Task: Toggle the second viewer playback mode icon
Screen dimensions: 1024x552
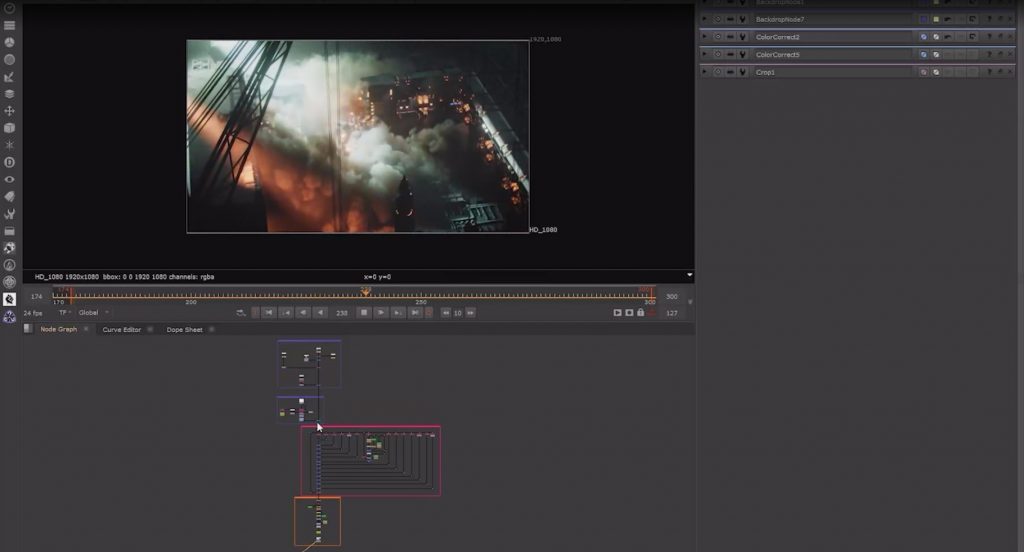Action: pyautogui.click(x=629, y=313)
